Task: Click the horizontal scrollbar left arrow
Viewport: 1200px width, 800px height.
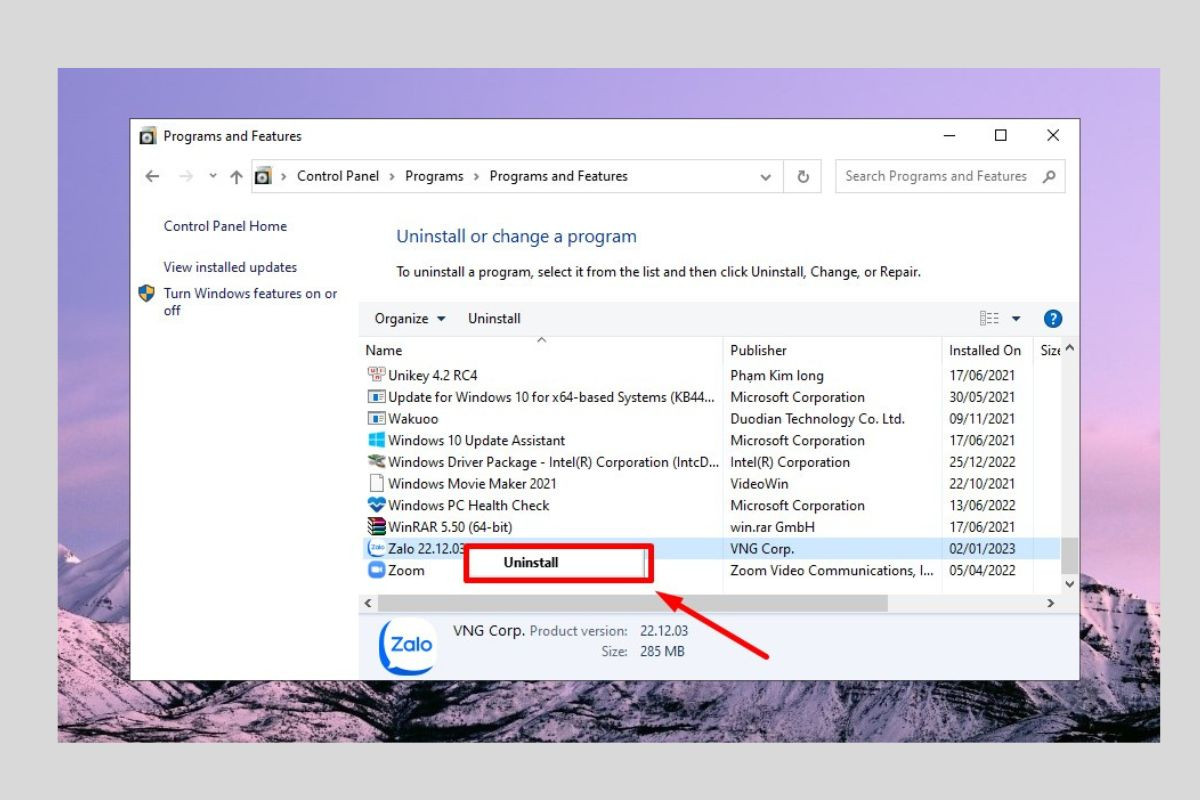Action: [x=368, y=604]
